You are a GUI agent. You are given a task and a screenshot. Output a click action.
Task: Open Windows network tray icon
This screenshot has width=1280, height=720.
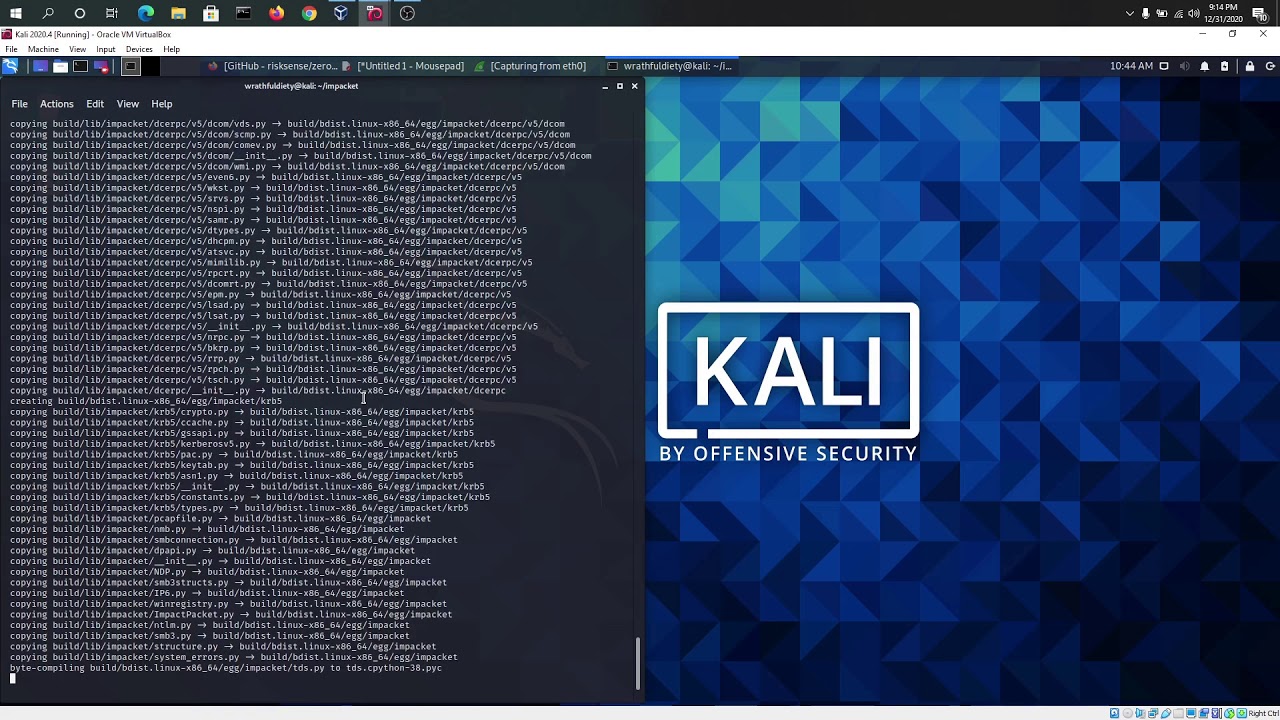(x=1178, y=13)
